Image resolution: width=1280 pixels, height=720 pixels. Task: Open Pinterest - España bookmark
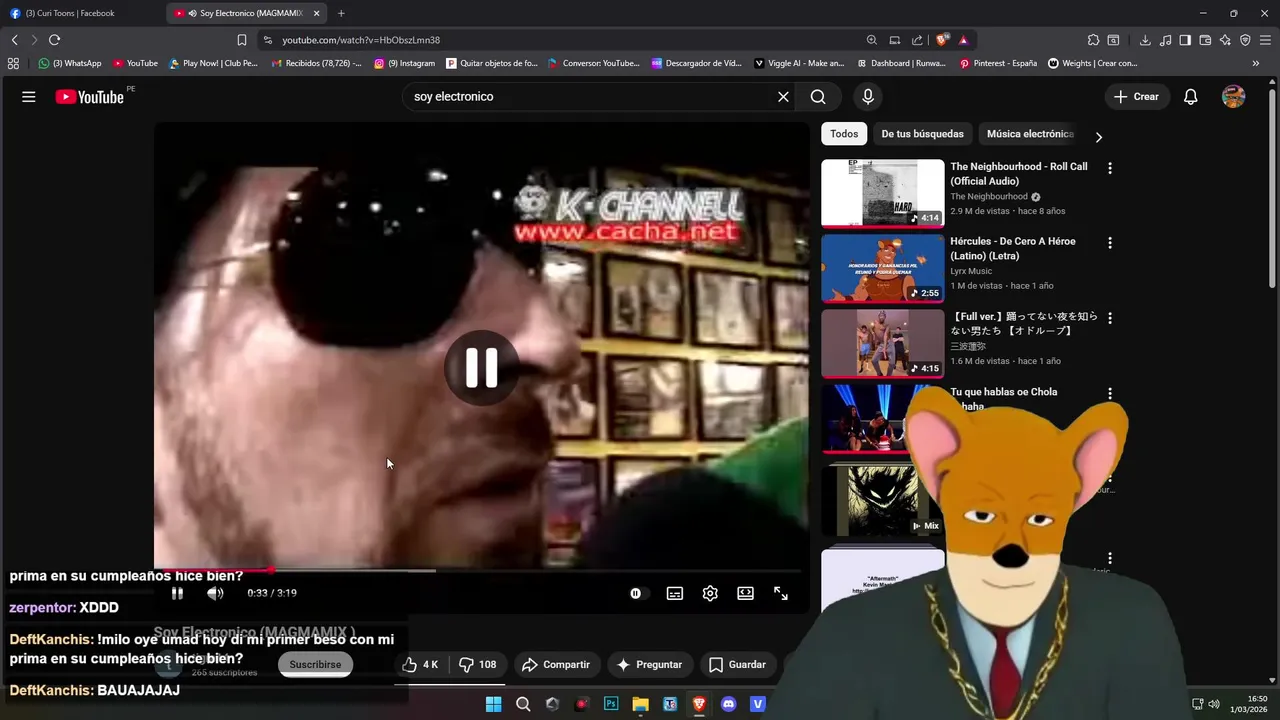pos(998,63)
